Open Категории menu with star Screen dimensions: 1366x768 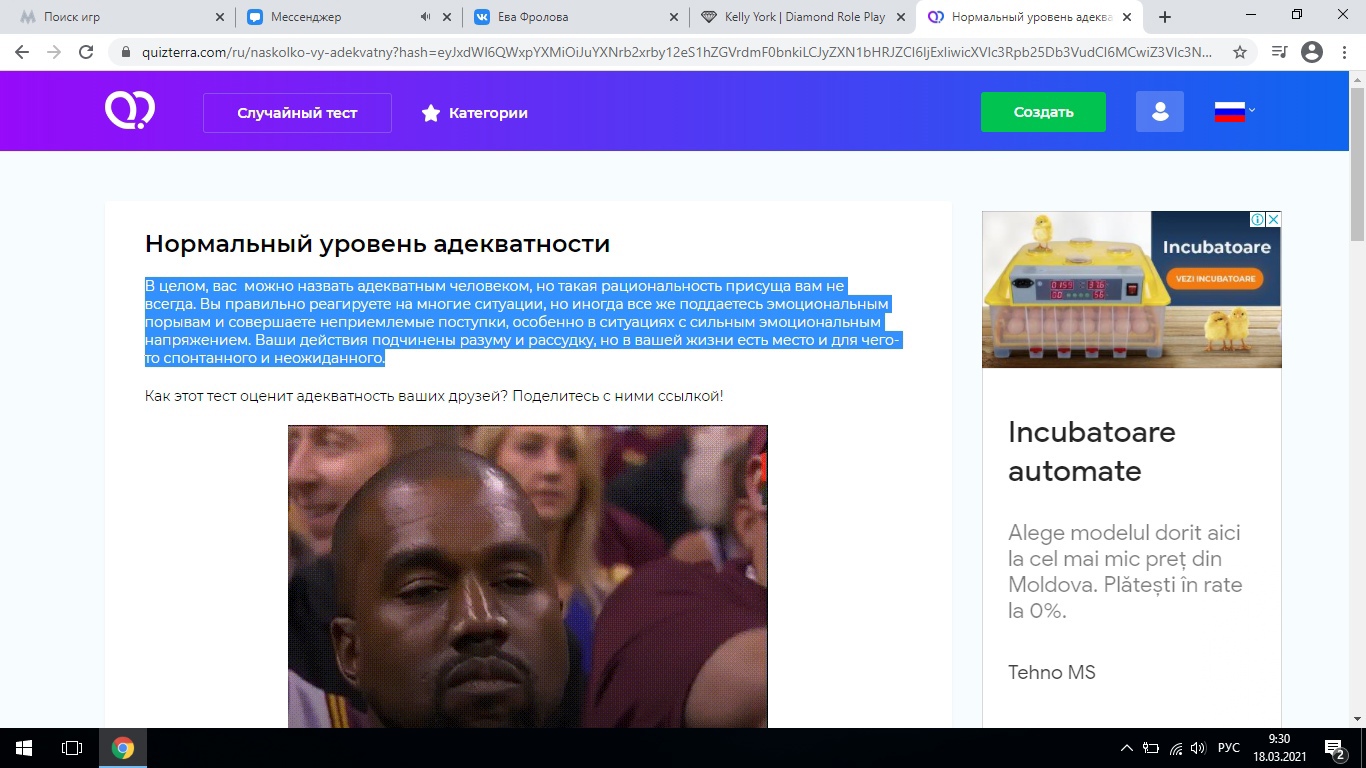coord(474,113)
